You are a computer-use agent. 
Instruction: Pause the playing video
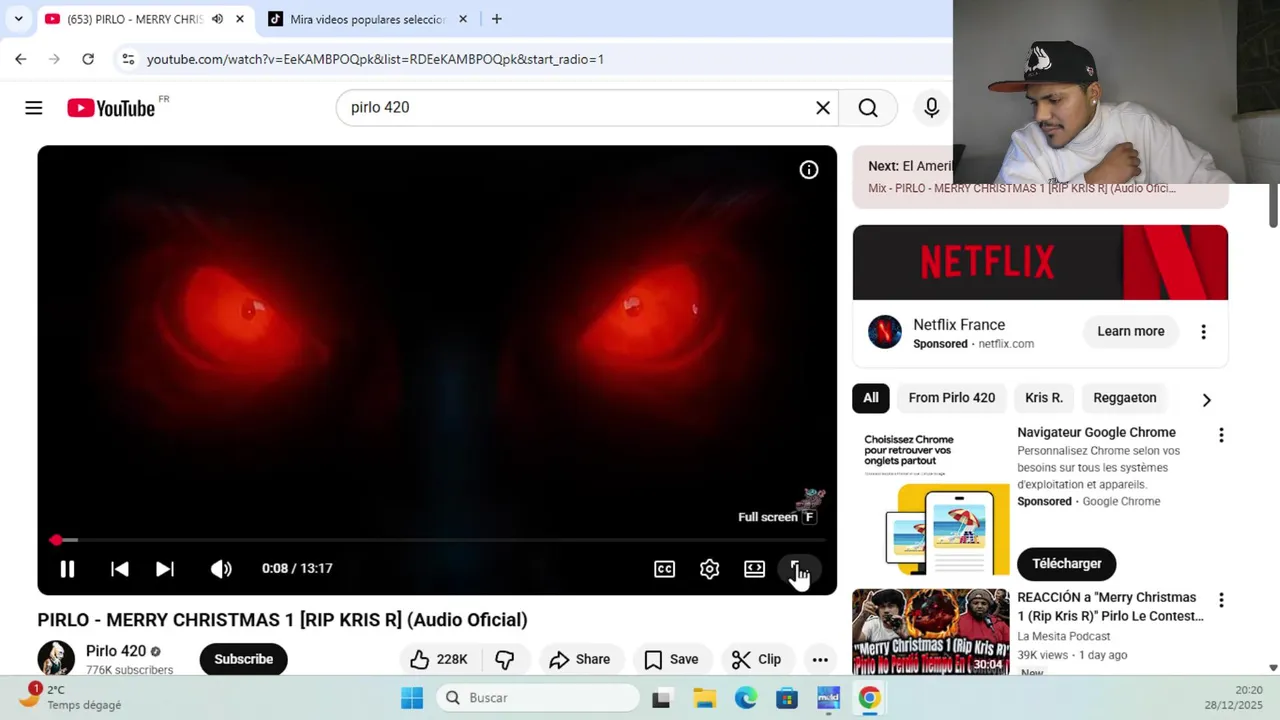(67, 569)
